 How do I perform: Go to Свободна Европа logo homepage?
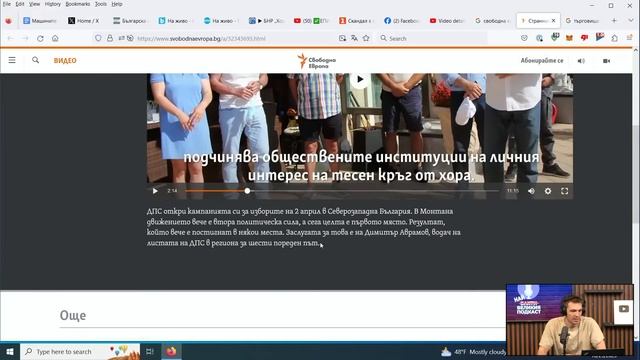click(x=317, y=61)
